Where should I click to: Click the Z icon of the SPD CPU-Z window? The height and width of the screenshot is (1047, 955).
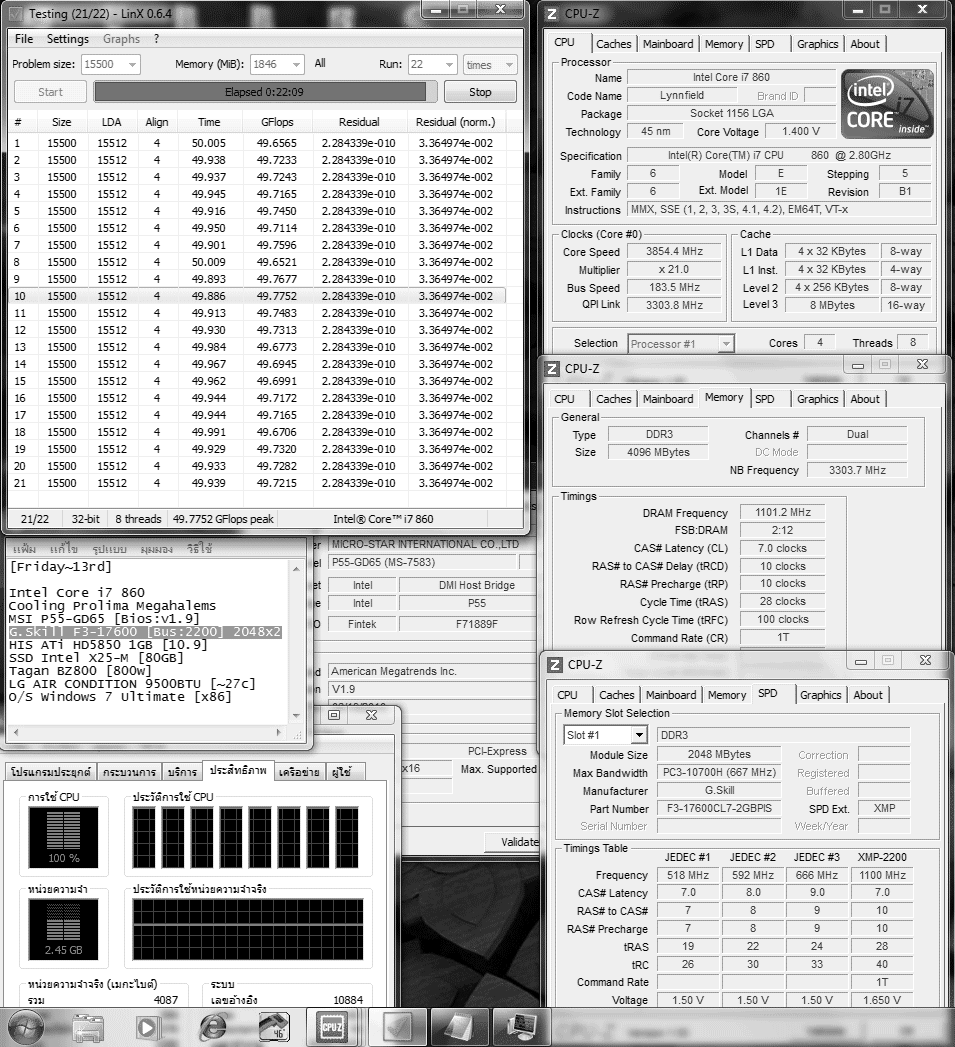coord(554,664)
